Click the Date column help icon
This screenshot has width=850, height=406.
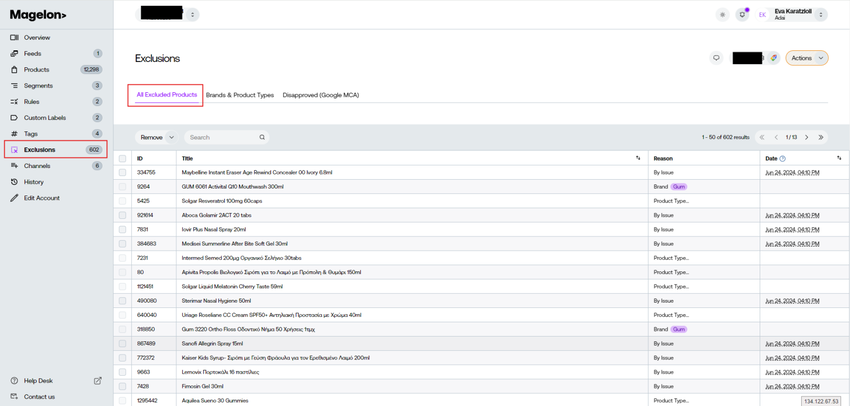point(782,158)
